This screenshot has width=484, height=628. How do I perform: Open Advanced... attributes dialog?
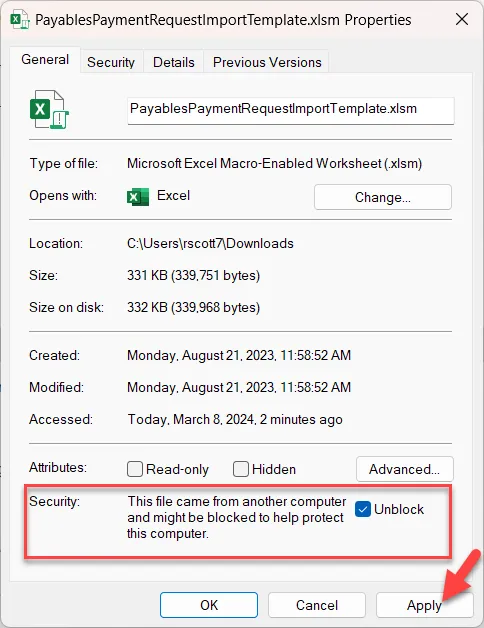tap(404, 469)
